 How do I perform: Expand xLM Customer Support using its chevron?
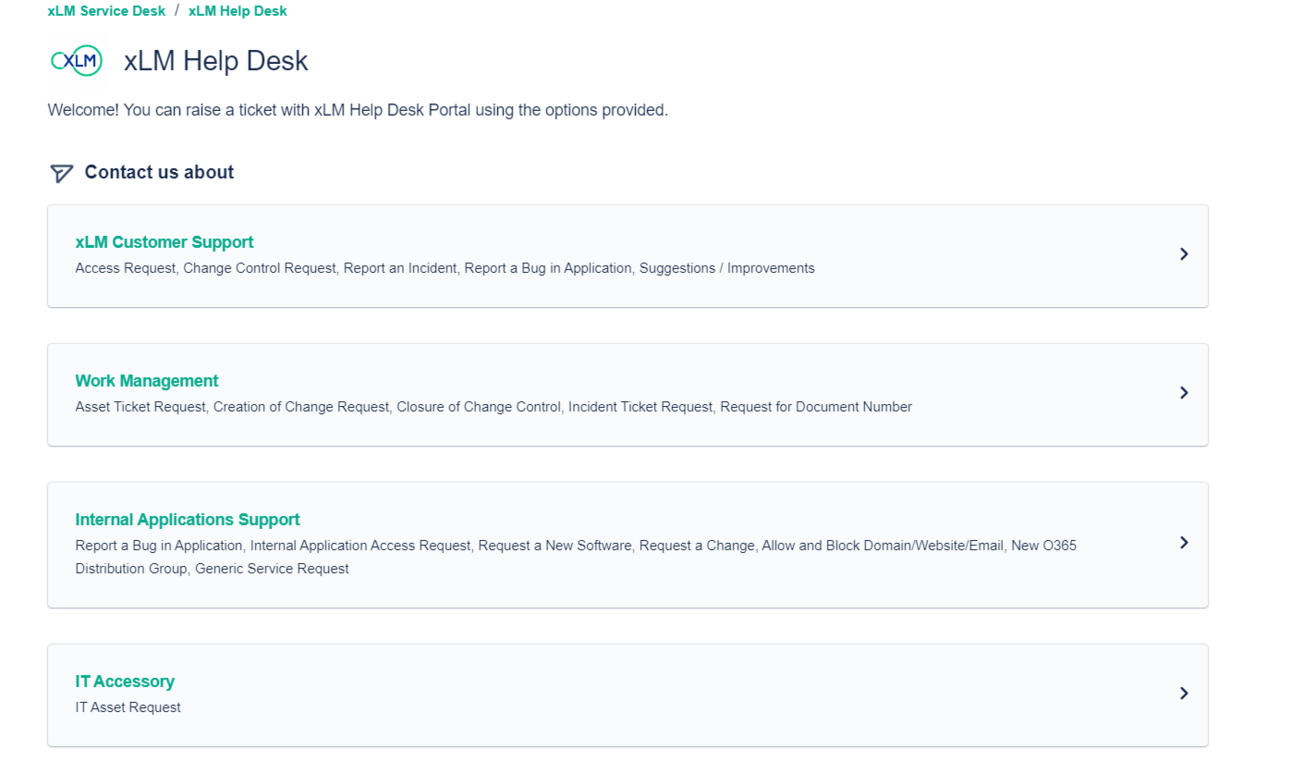click(x=1184, y=254)
